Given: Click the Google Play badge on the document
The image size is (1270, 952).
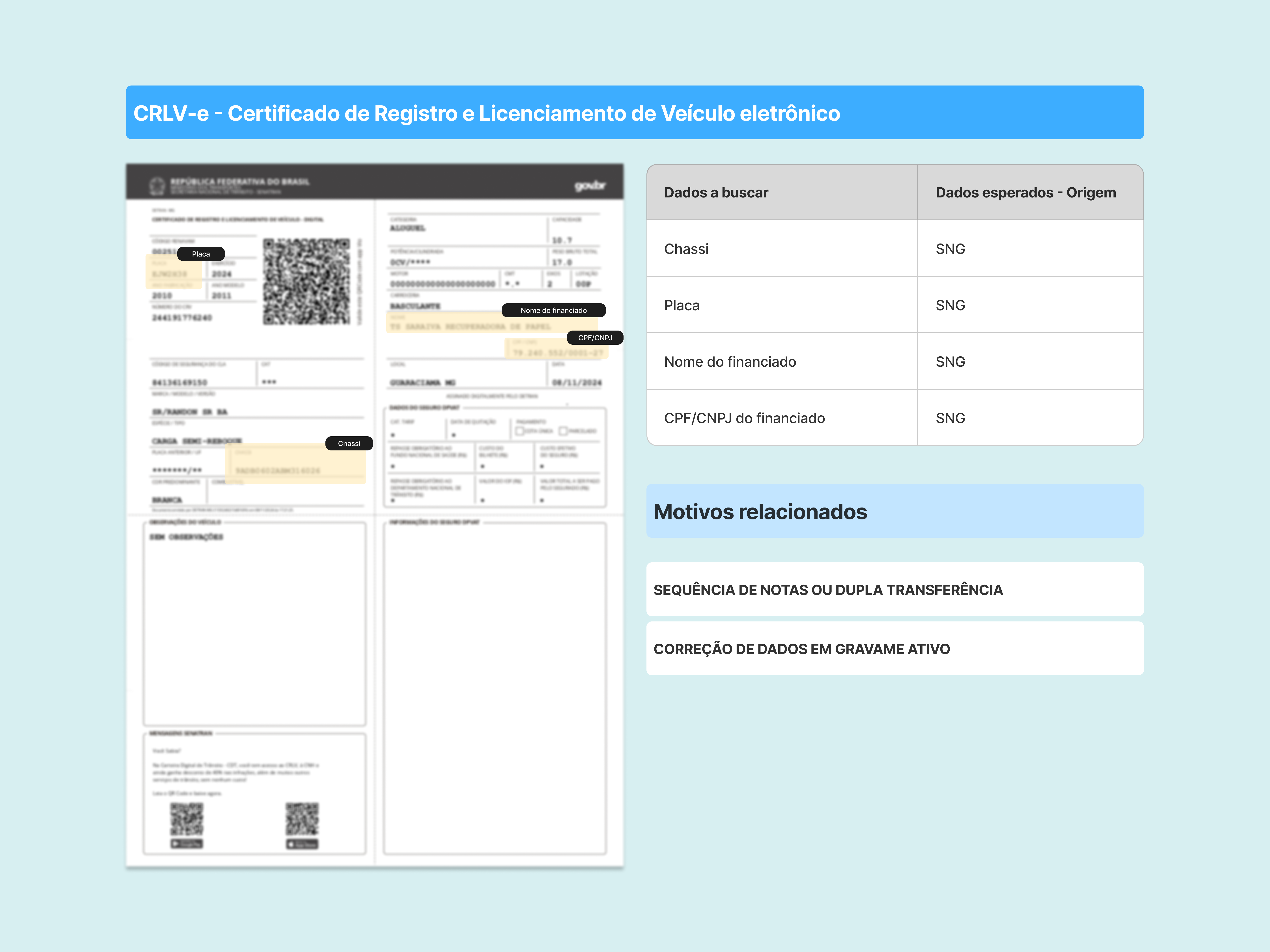Looking at the screenshot, I should coord(187,844).
